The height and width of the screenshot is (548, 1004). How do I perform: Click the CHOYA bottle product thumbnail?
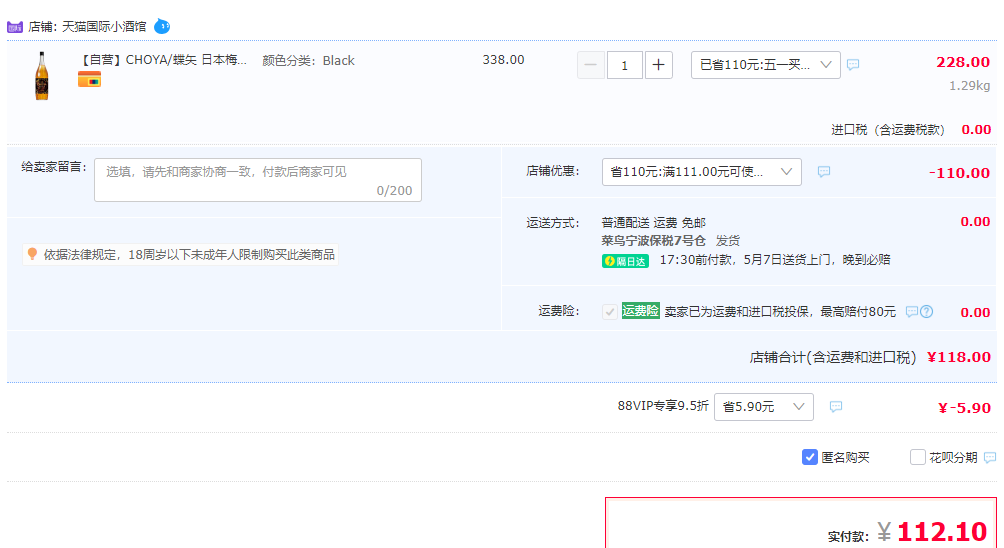[42, 76]
